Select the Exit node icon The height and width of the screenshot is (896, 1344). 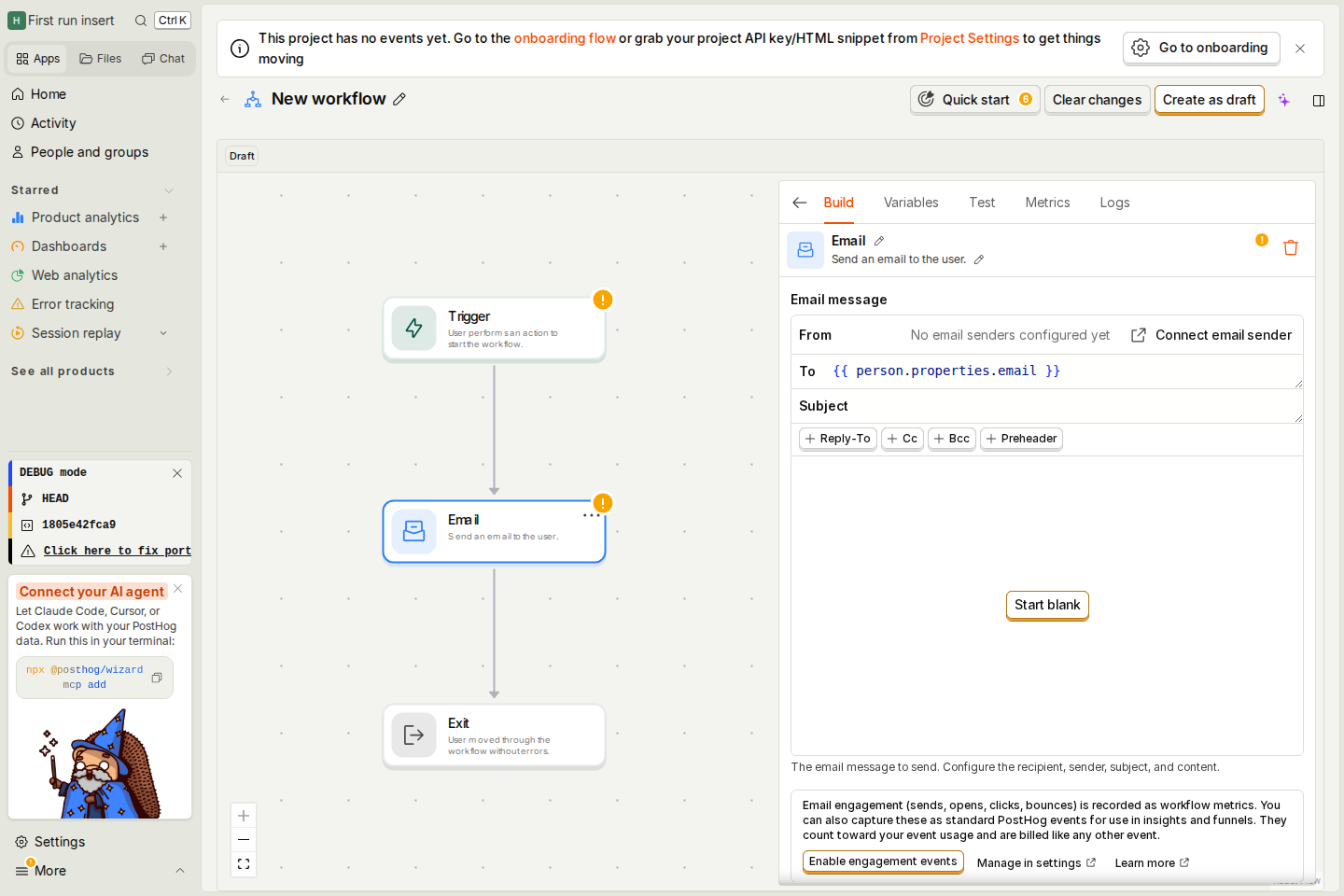coord(413,735)
